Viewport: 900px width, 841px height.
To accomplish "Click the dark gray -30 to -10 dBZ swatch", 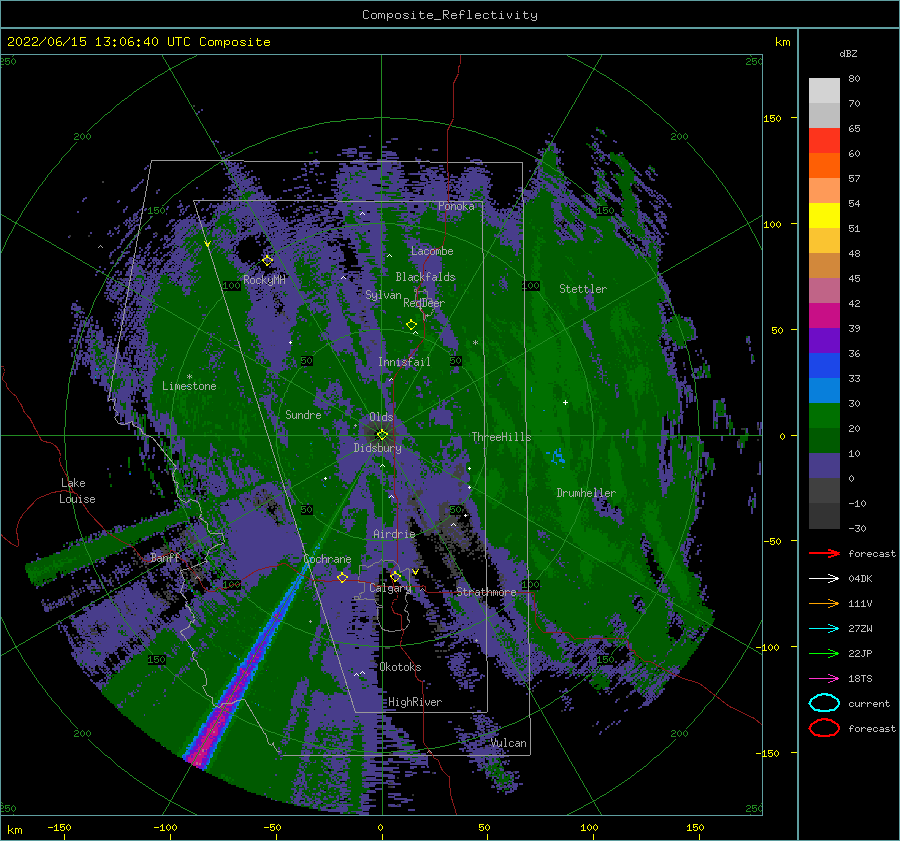I will [824, 516].
